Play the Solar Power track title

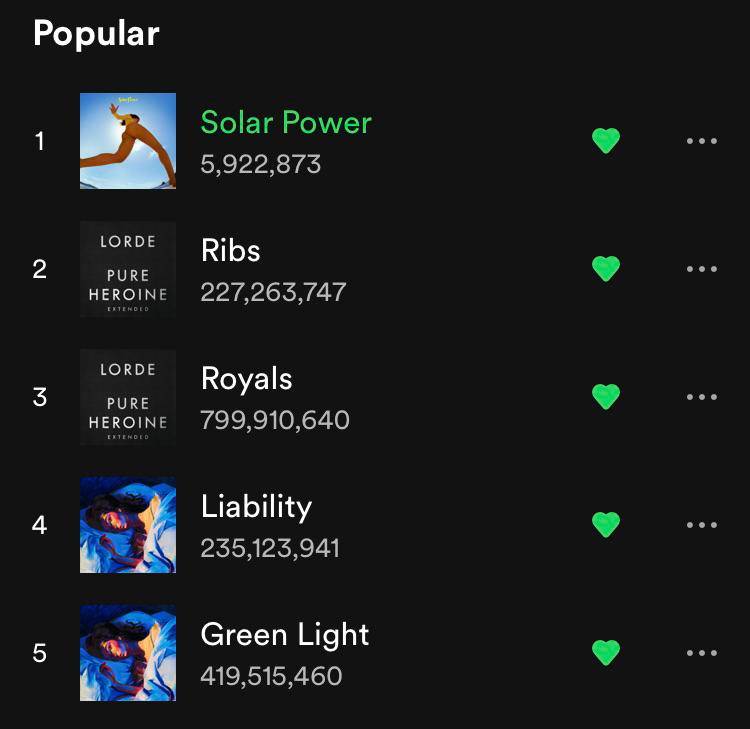286,123
